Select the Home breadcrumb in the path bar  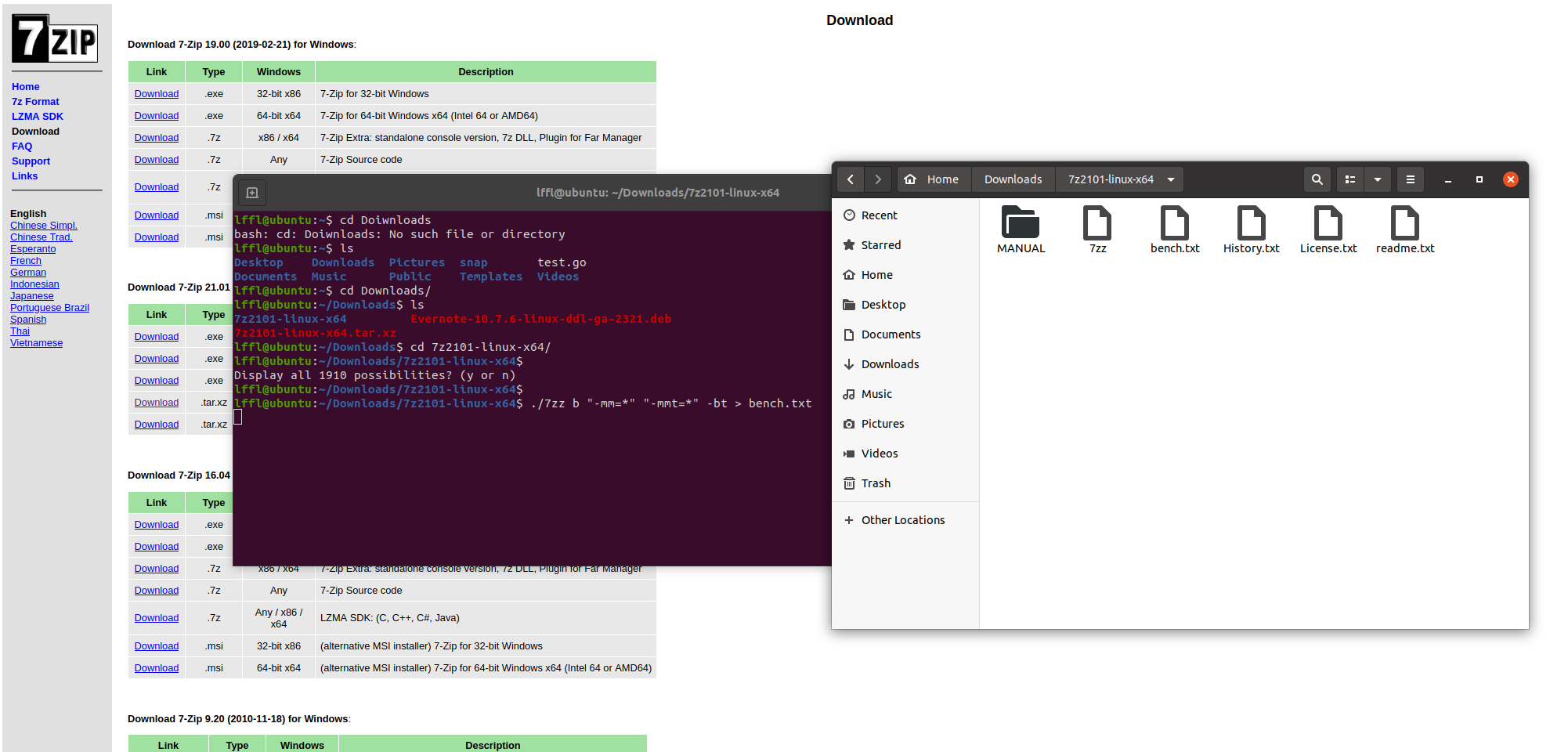pos(934,179)
